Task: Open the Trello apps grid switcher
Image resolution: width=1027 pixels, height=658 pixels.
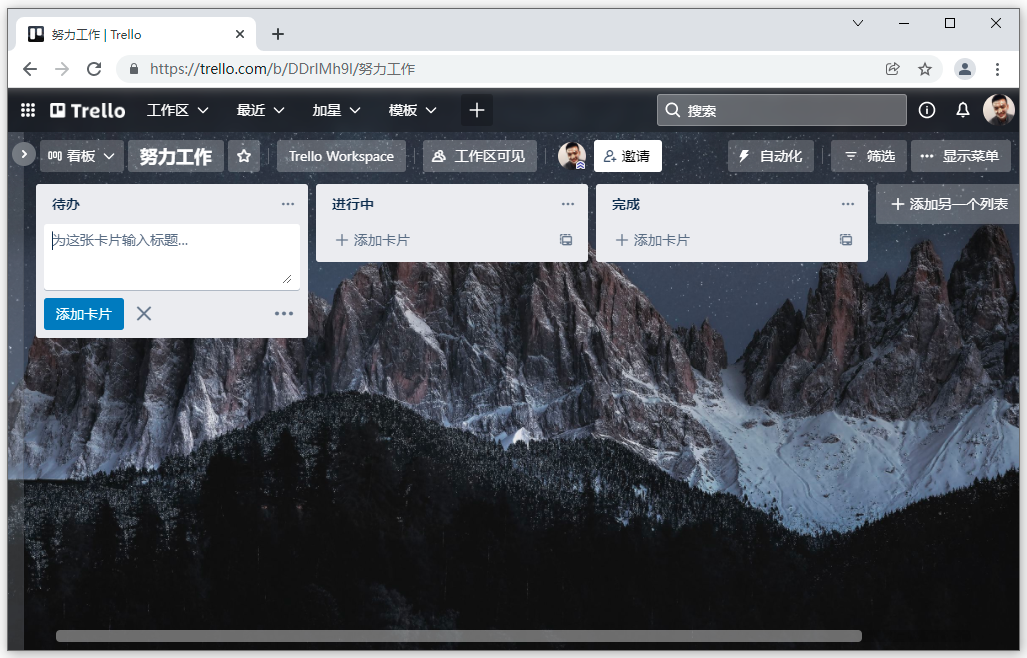Action: coord(28,110)
